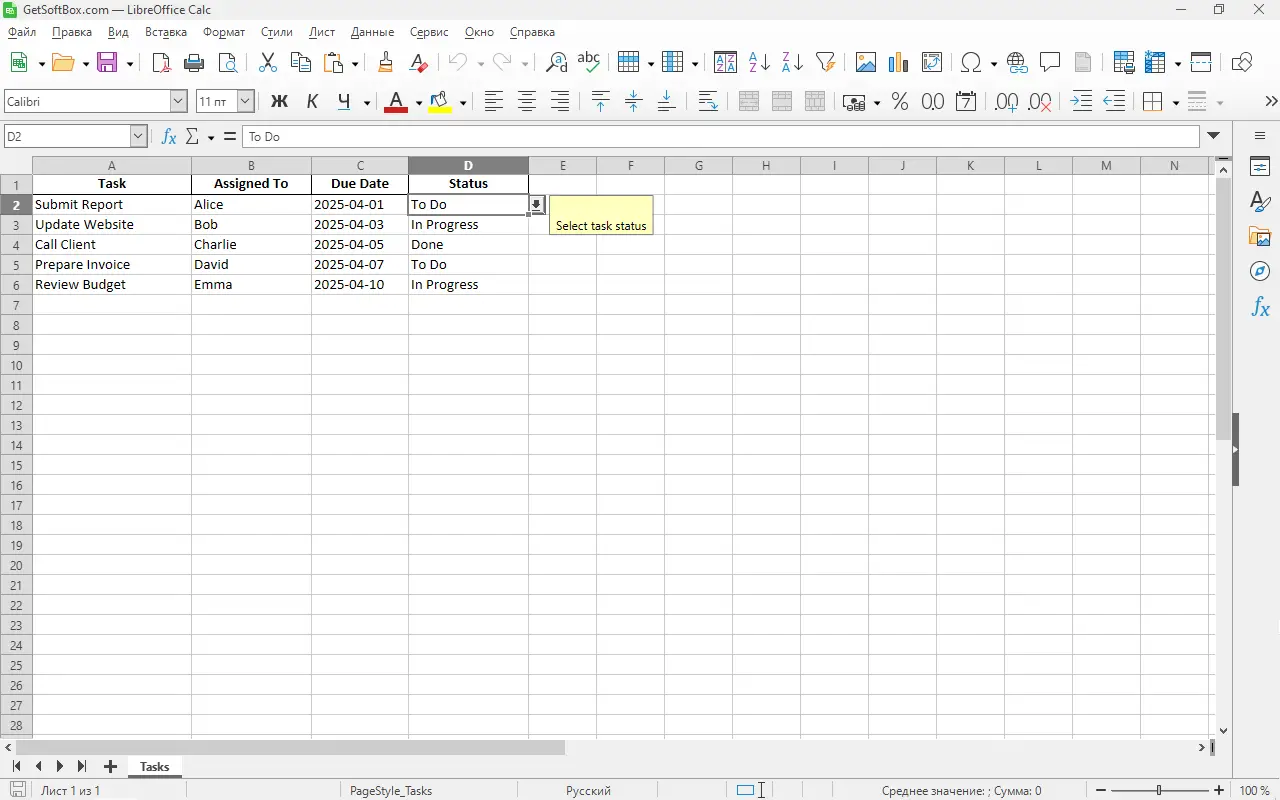The image size is (1280, 800).
Task: Open the Navigator sidebar compass icon
Action: tap(1260, 272)
